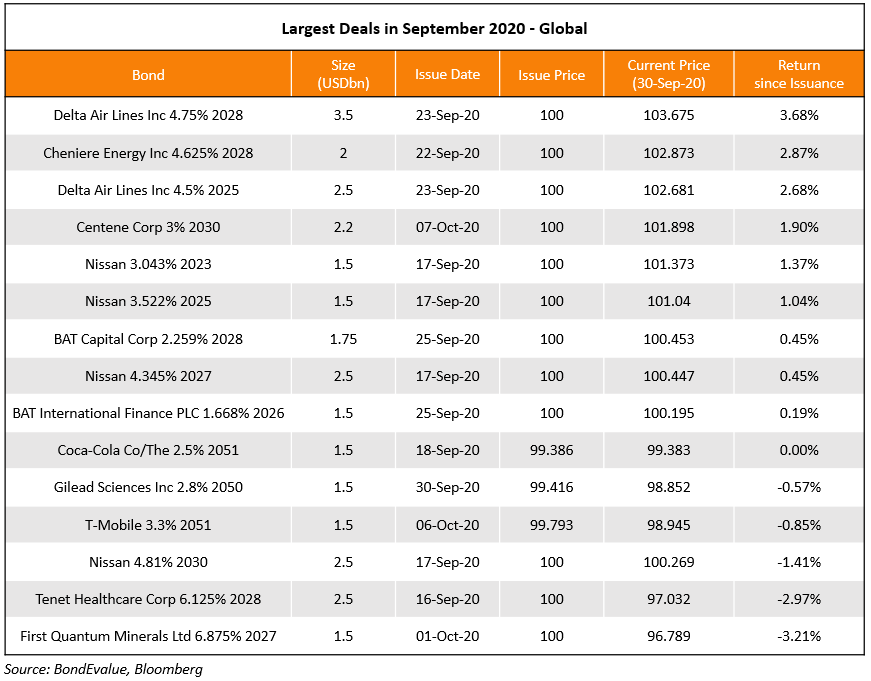Screen dimensions: 871x681
Task: Click return value 0.00%
Action: tap(799, 450)
